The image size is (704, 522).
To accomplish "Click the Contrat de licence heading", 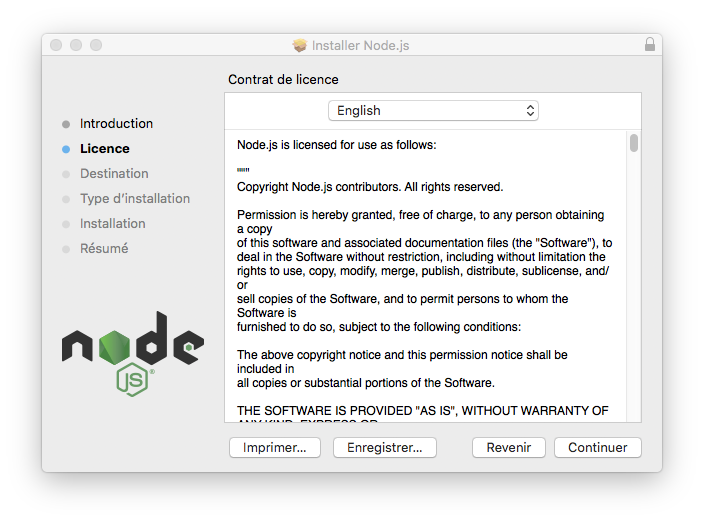I will point(283,79).
